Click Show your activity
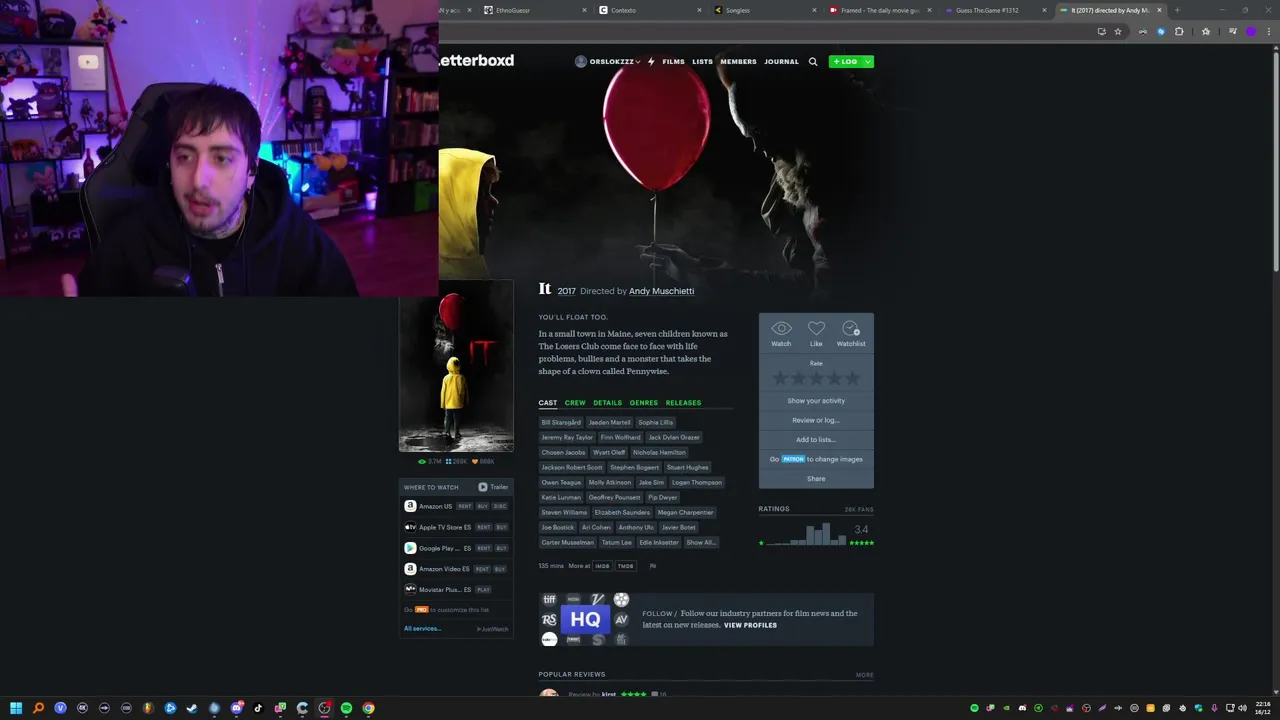 pyautogui.click(x=816, y=401)
